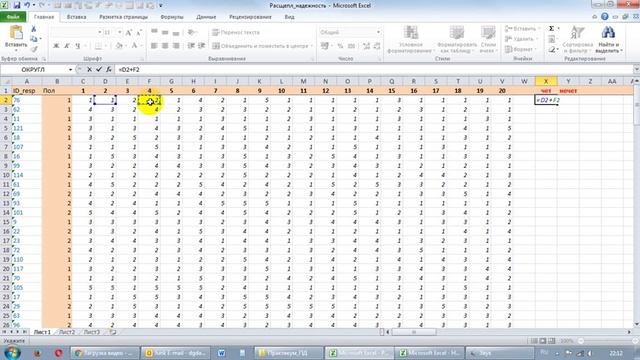
Task: Click the Clear eraser icon
Action: (x=551, y=49)
